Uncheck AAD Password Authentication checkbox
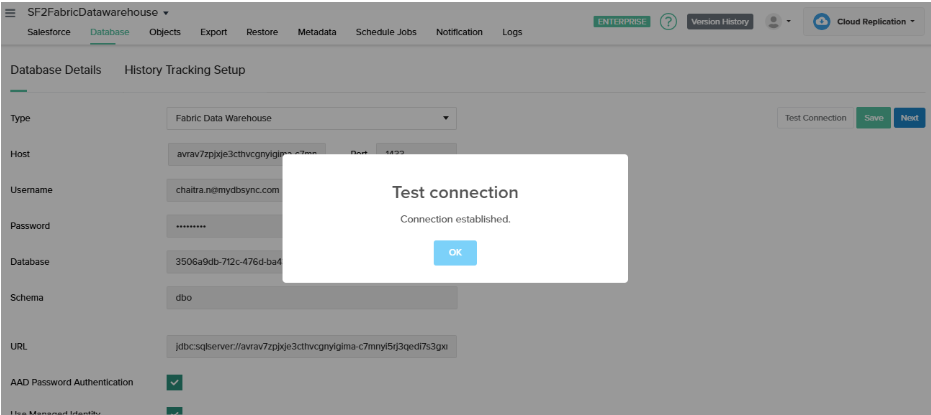 pos(174,382)
